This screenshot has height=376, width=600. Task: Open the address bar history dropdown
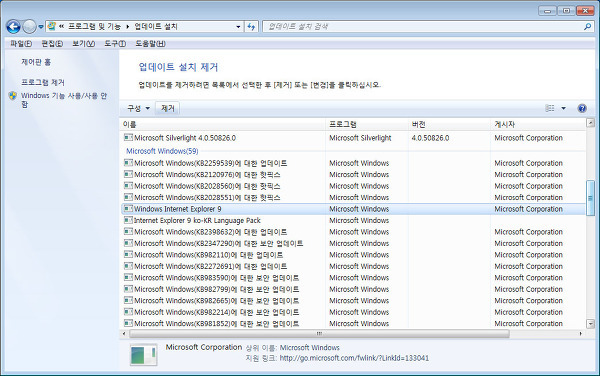(238, 26)
